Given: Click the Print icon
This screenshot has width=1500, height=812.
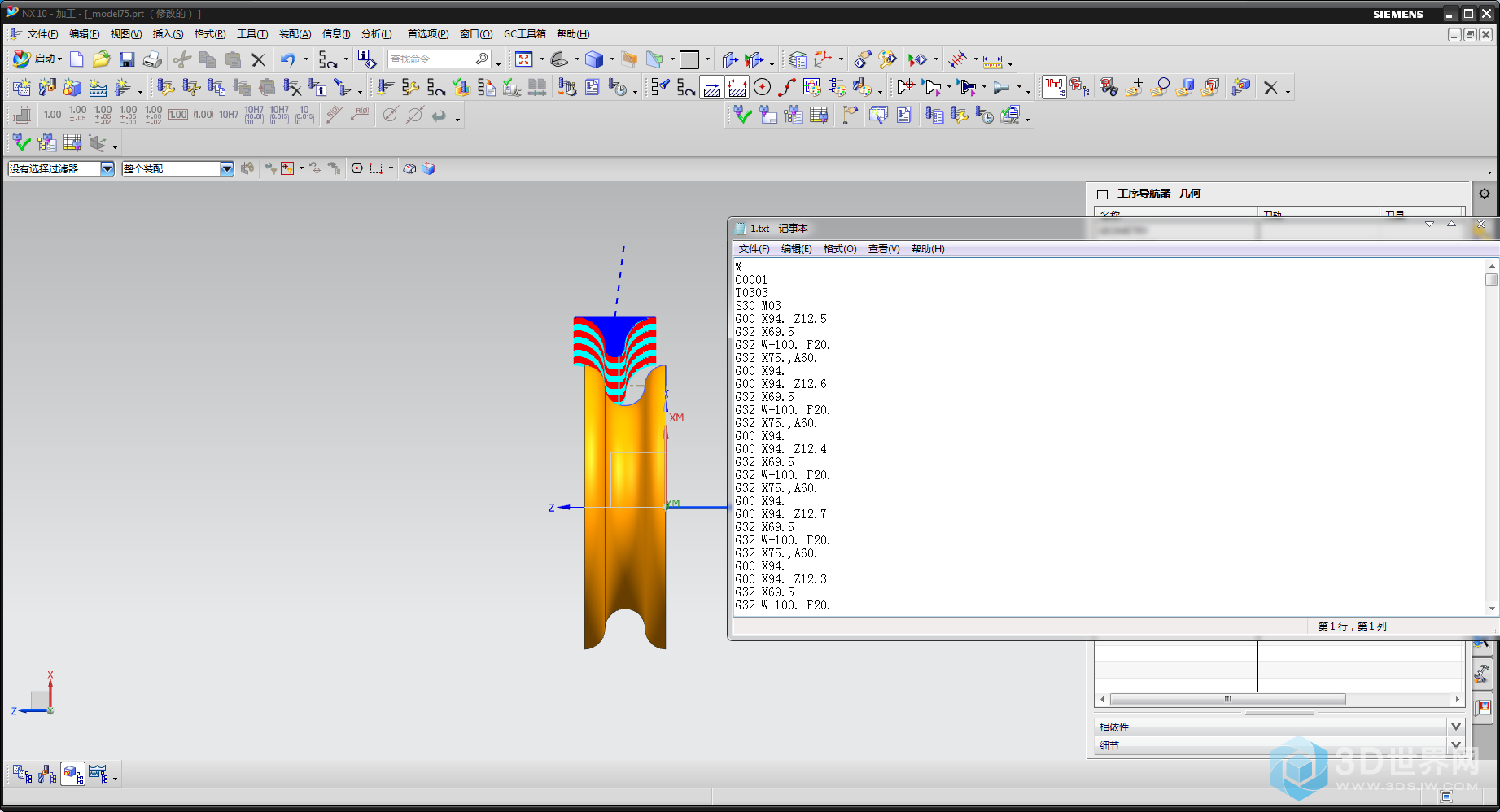Looking at the screenshot, I should (152, 59).
